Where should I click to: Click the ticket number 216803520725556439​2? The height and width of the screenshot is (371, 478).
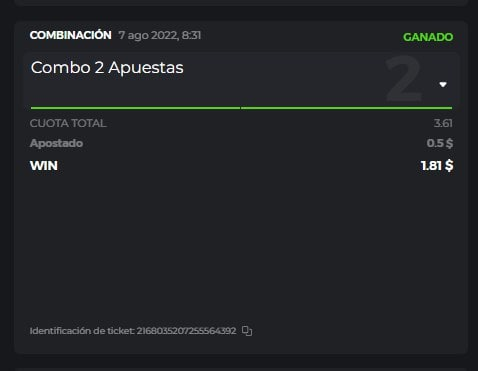186,331
